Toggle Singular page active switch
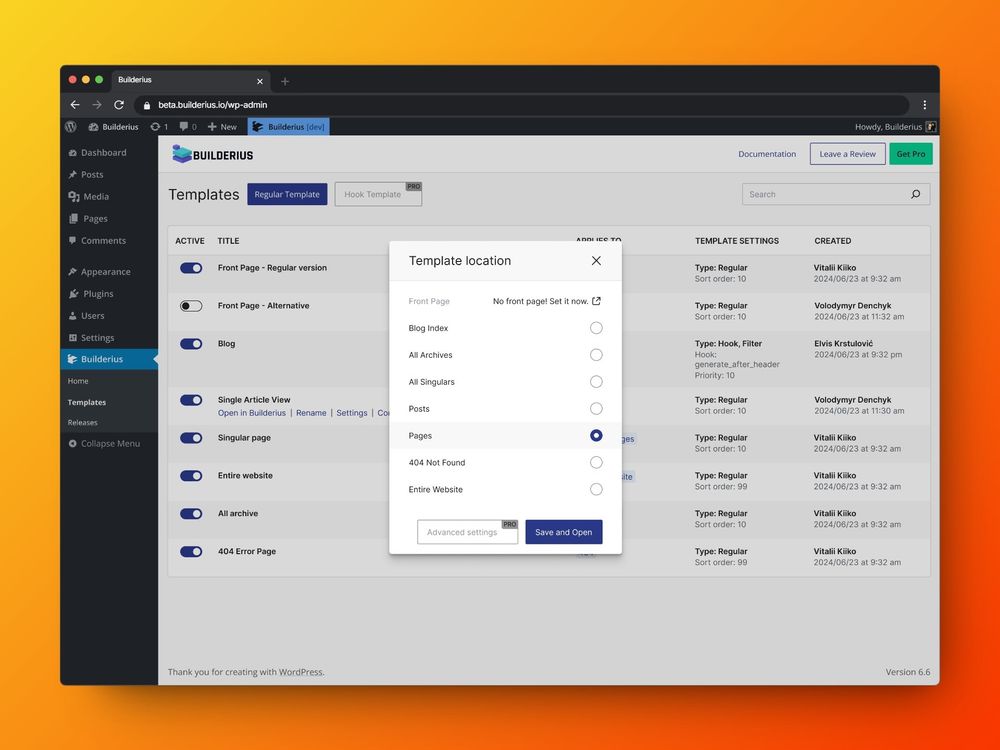1000x750 pixels. (191, 438)
